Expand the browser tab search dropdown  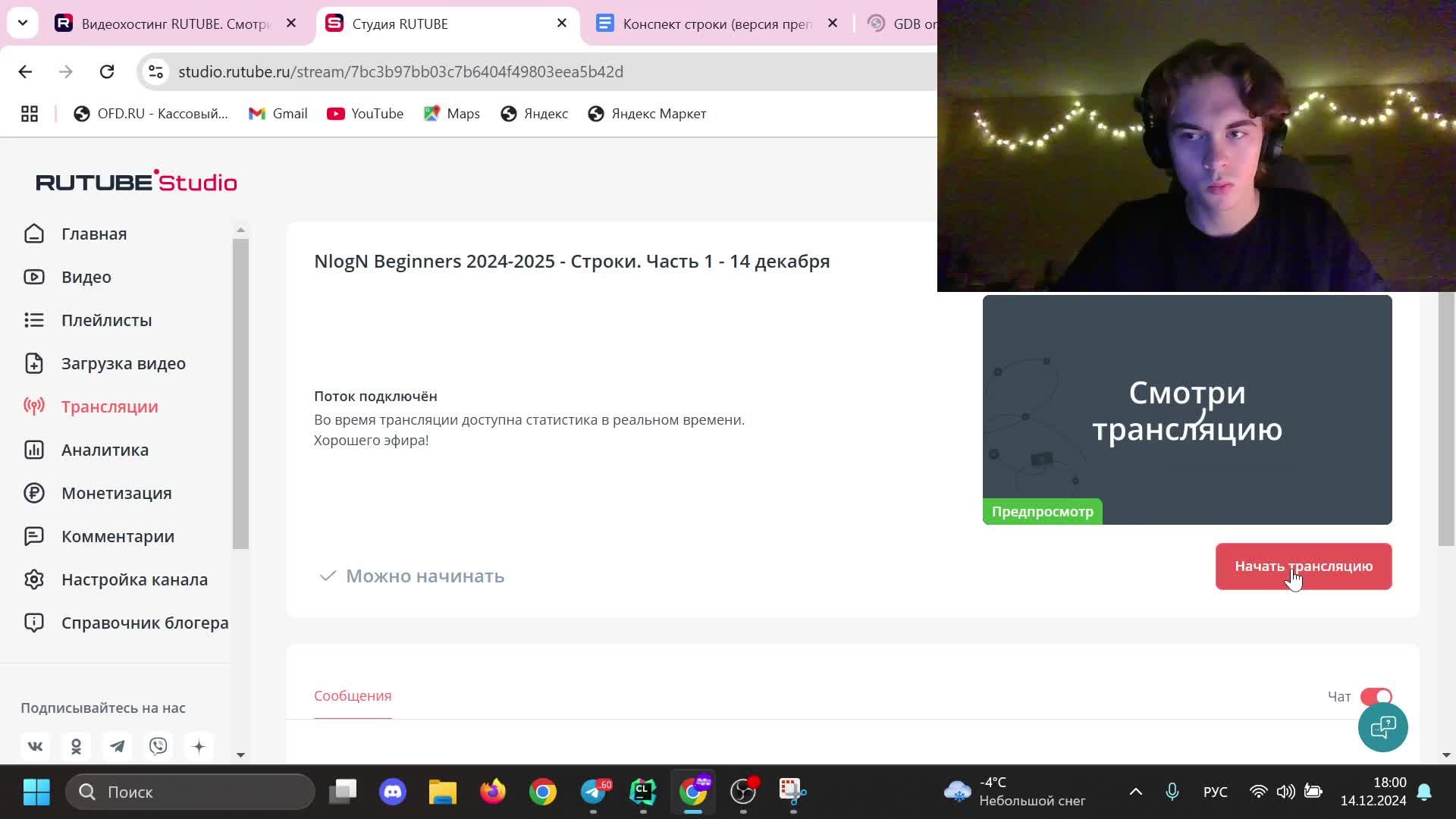[23, 23]
